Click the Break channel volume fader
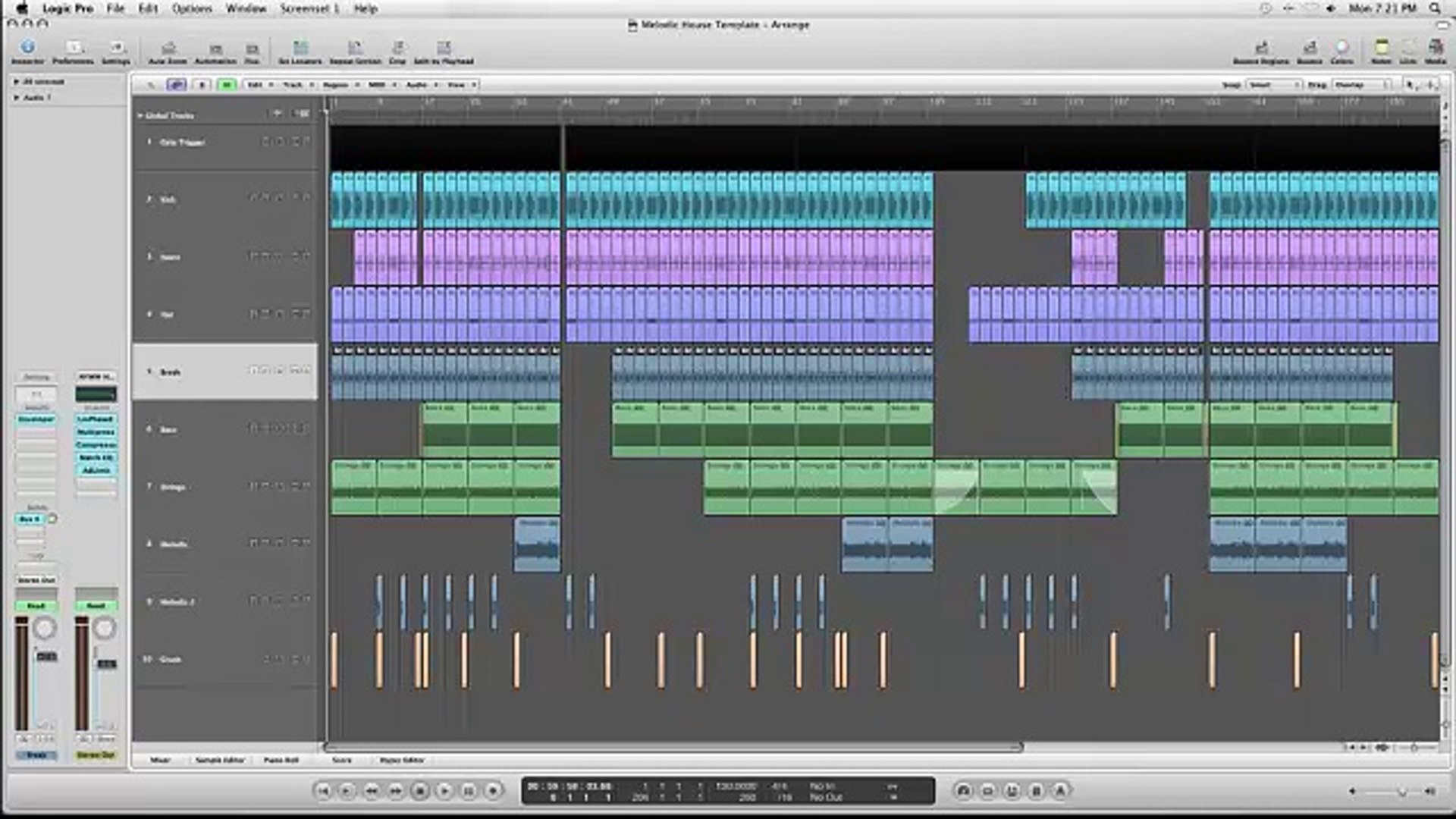This screenshot has width=1456, height=819. (46, 656)
